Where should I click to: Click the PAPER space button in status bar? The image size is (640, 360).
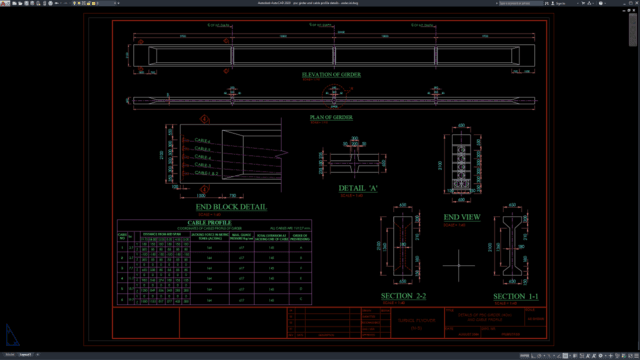click(524, 356)
